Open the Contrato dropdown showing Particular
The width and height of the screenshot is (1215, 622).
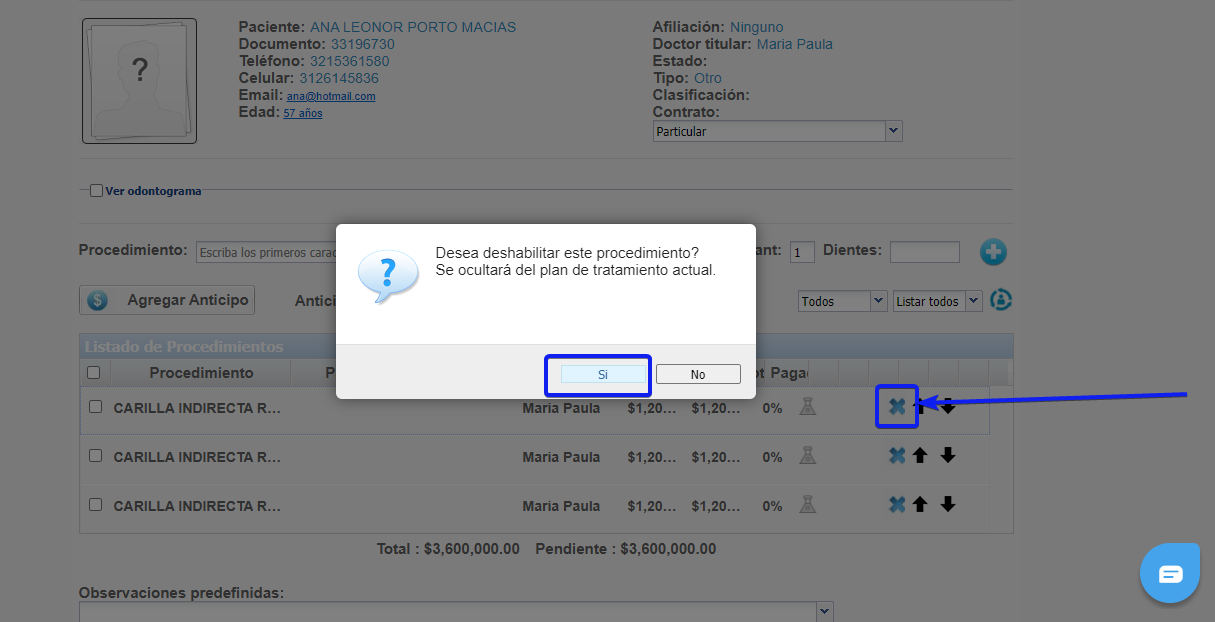point(778,131)
